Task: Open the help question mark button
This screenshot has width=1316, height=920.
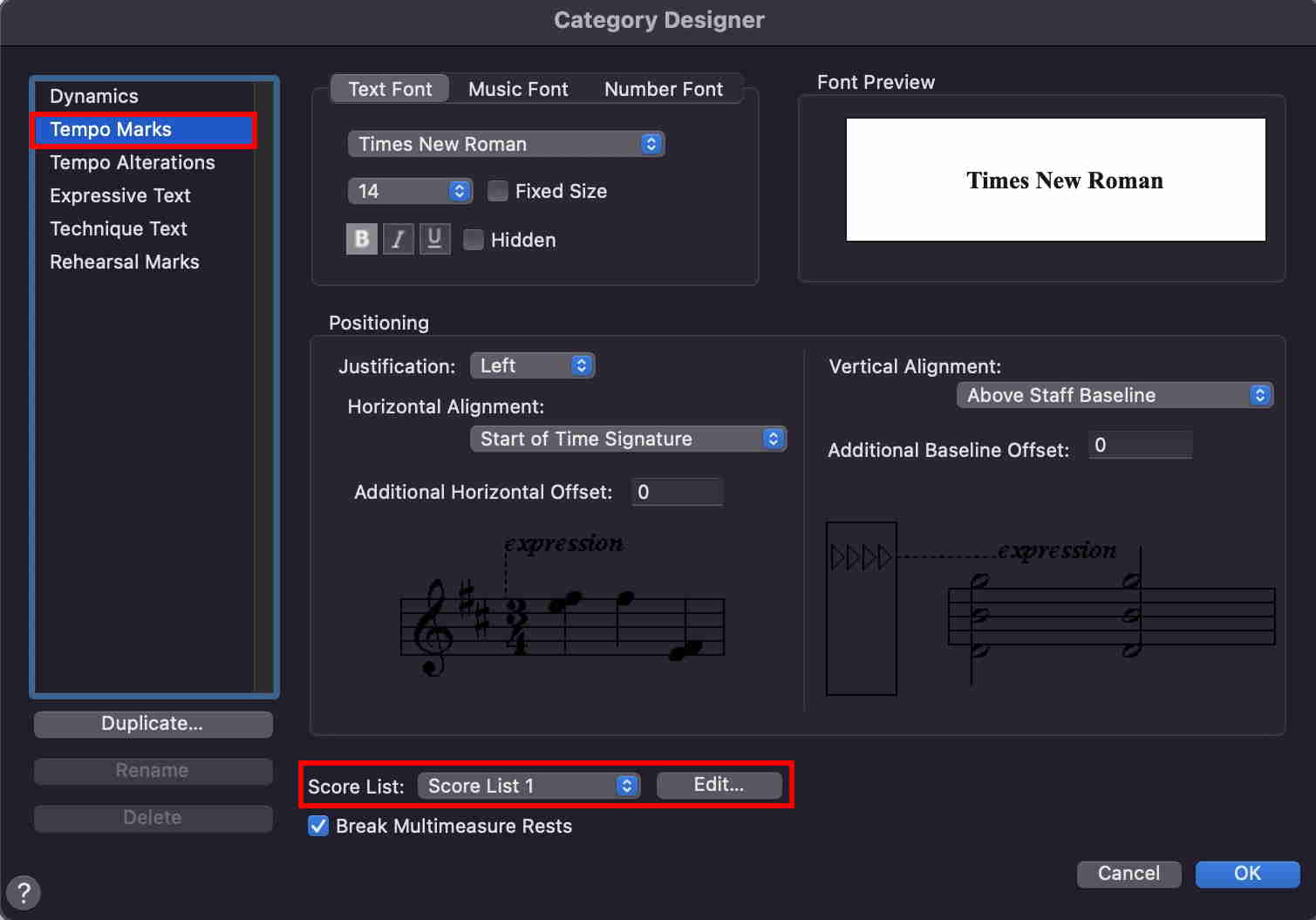Action: 24,892
